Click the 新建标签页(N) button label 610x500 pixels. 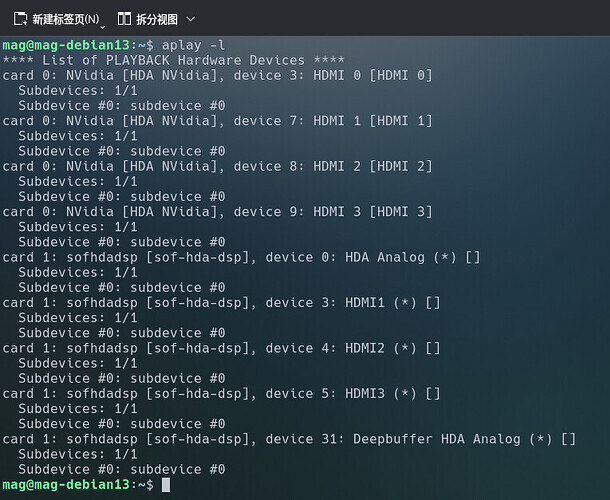(65, 19)
